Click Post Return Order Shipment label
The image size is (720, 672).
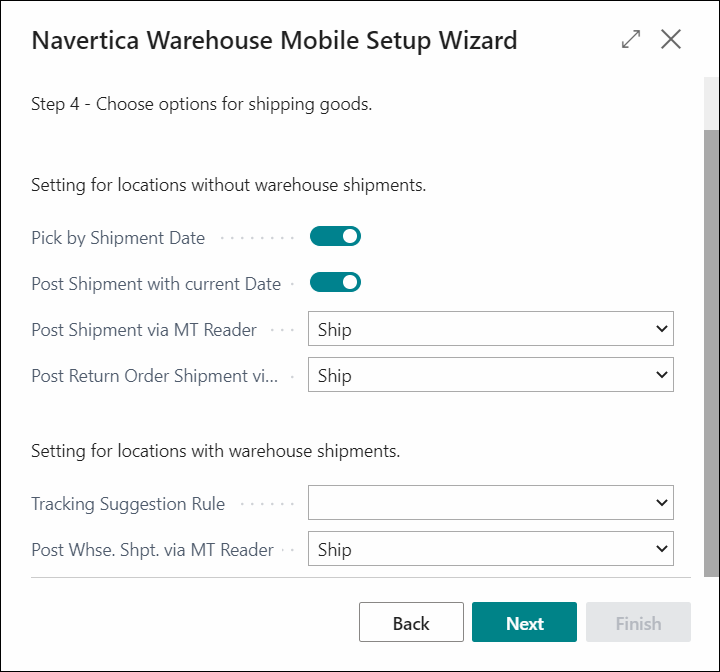[155, 376]
